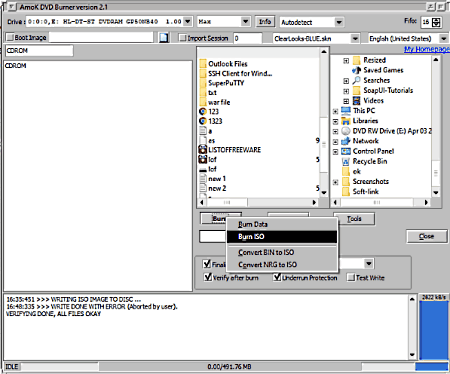
Task: Click the Network icon in tree
Action: tap(346, 141)
